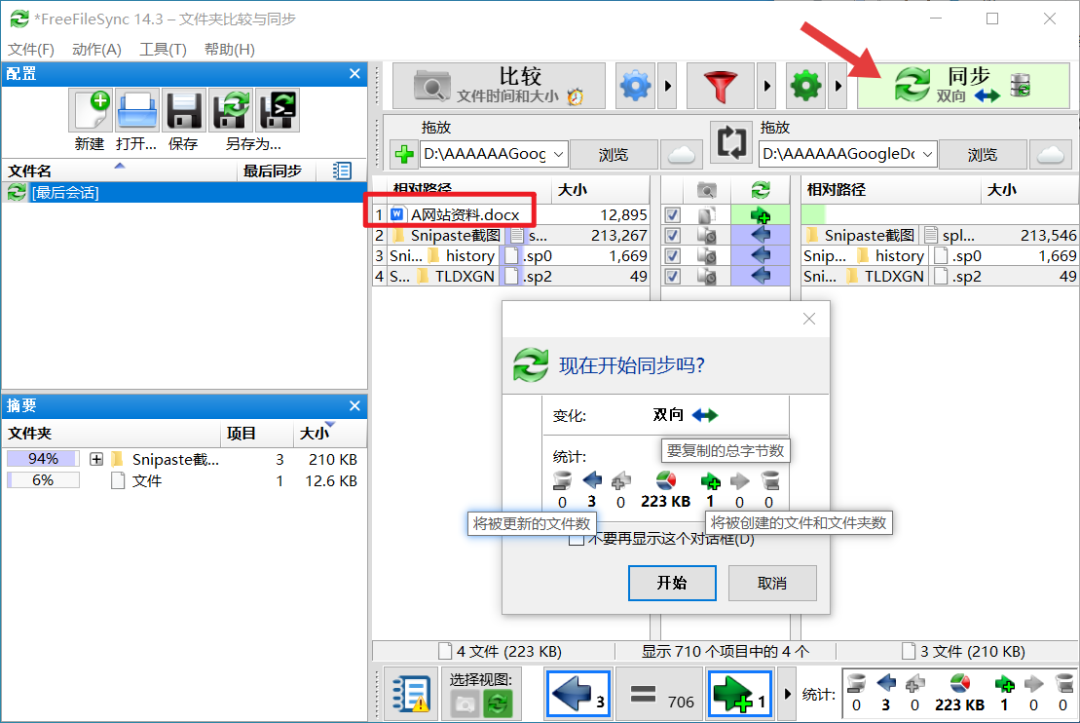Toggle equal files filter showing 706
The height and width of the screenshot is (723, 1080).
point(660,693)
